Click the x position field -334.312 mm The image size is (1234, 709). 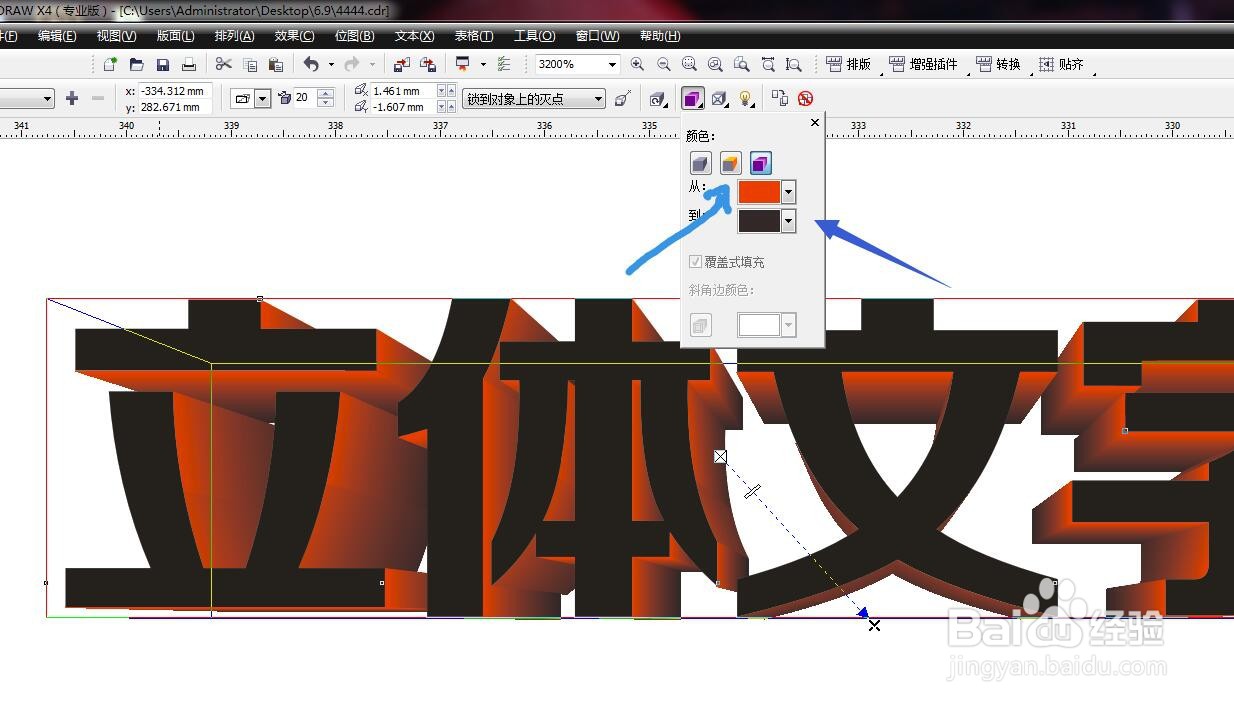[175, 91]
